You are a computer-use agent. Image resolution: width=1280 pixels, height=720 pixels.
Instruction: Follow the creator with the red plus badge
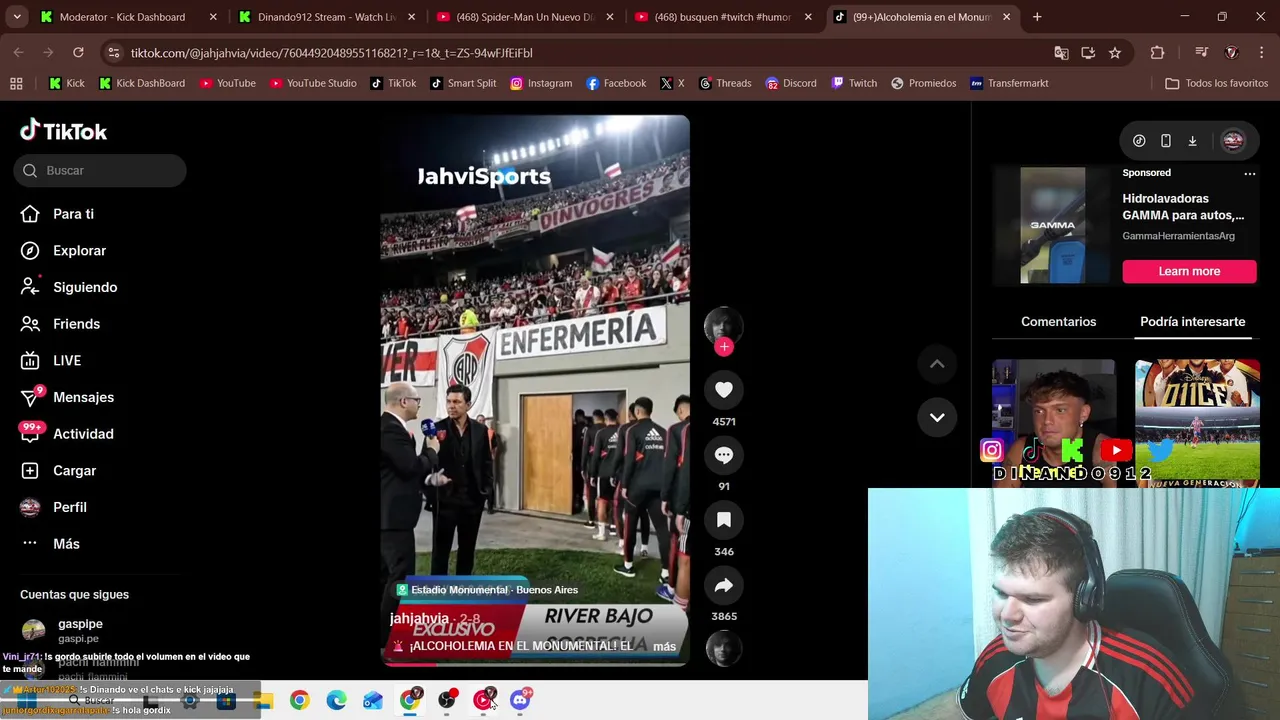pyautogui.click(x=724, y=347)
